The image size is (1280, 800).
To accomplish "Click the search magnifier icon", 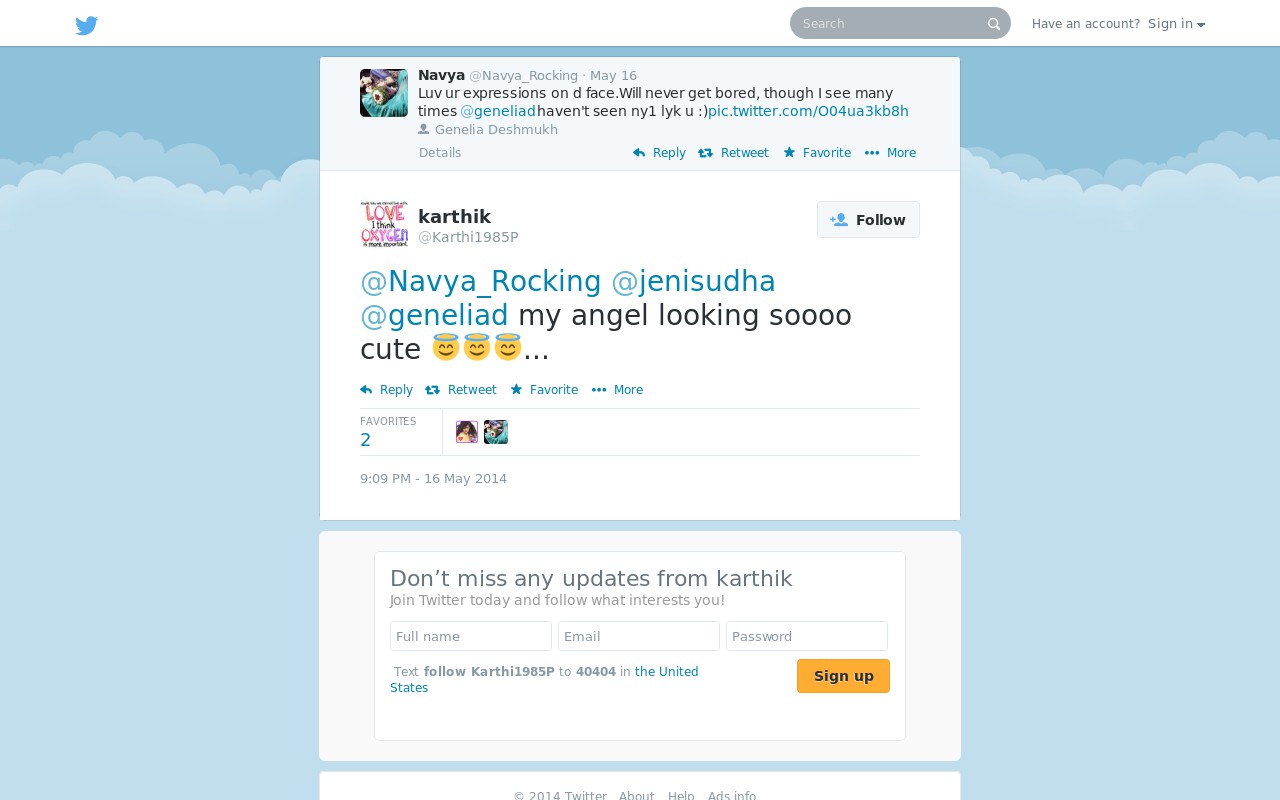I will pyautogui.click(x=994, y=24).
